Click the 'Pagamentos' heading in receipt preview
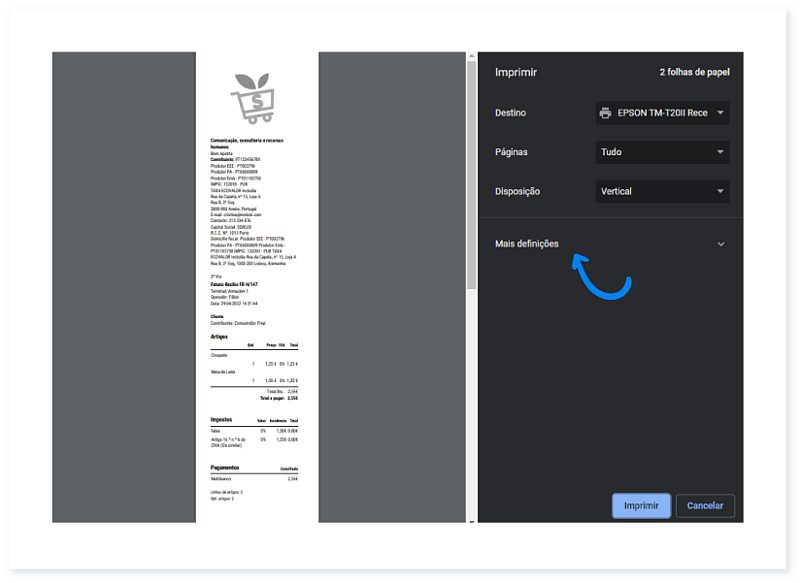This screenshot has width=800, height=583. 224,467
